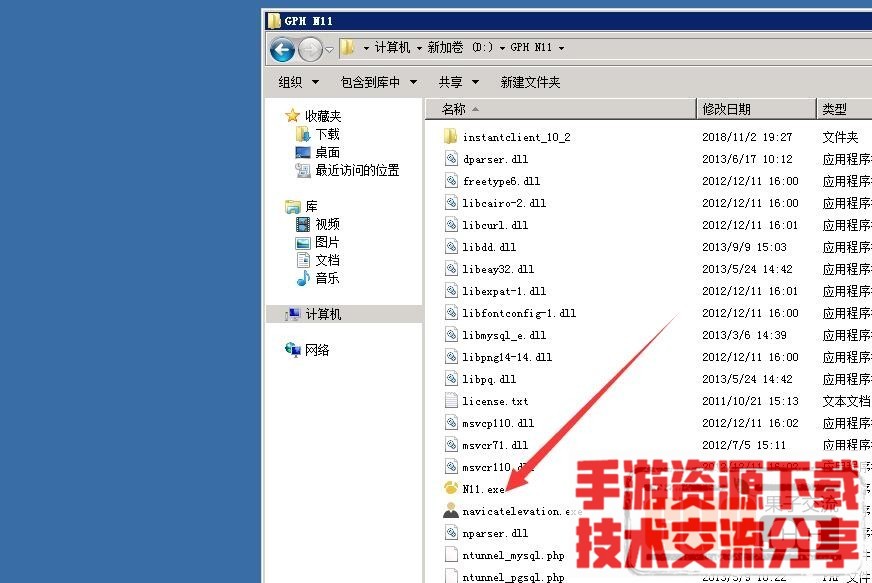The width and height of the screenshot is (872, 583).
Task: Sort by the 修改日期 column header
Action: tap(756, 109)
